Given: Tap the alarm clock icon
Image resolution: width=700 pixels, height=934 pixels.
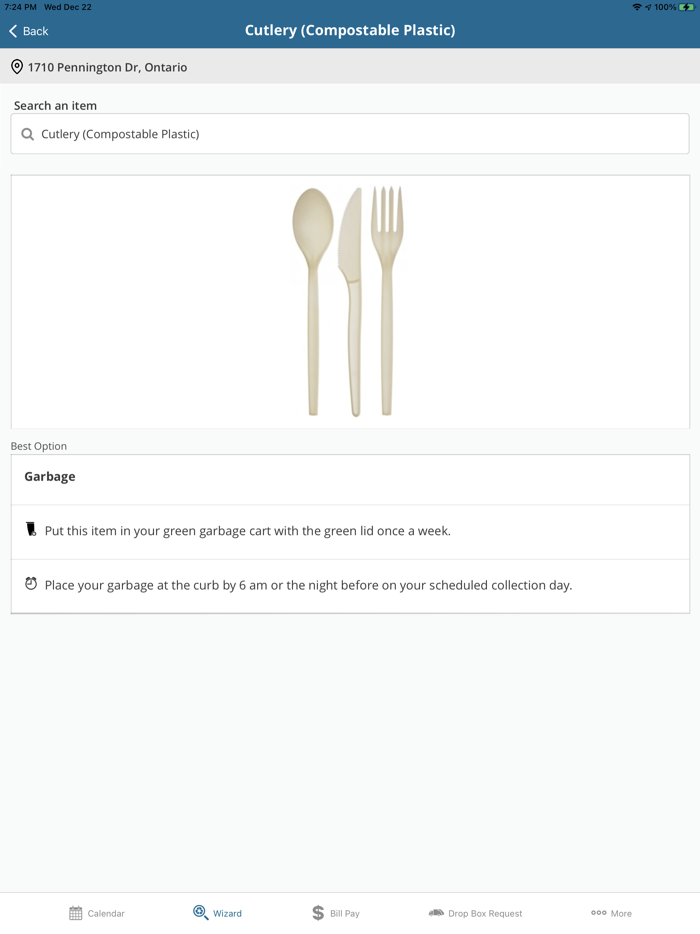Looking at the screenshot, I should pyautogui.click(x=31, y=584).
